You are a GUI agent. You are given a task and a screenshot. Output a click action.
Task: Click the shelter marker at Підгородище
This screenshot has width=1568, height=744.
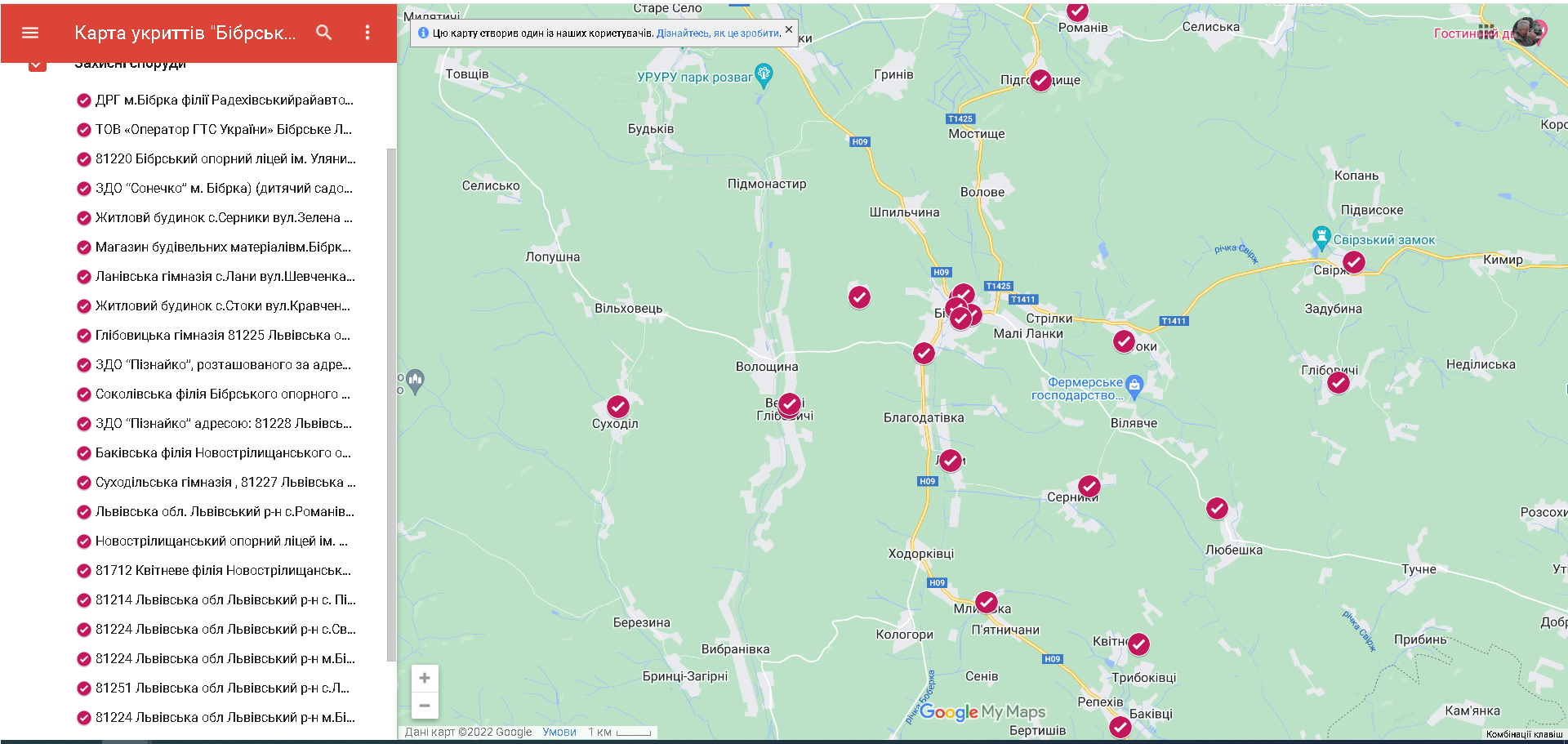[1040, 80]
